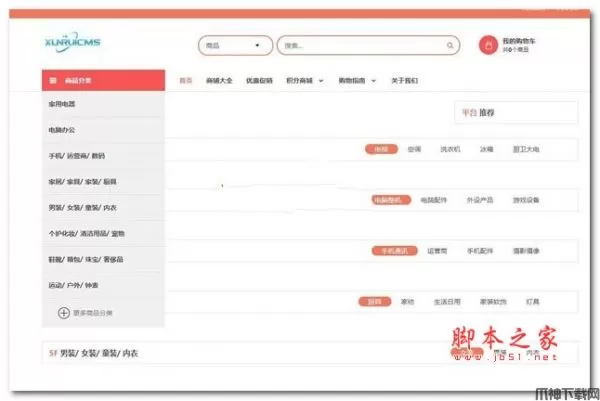Image resolution: width=600 pixels, height=401 pixels.
Task: Switch to the 家纺 tab
Action: 408,302
